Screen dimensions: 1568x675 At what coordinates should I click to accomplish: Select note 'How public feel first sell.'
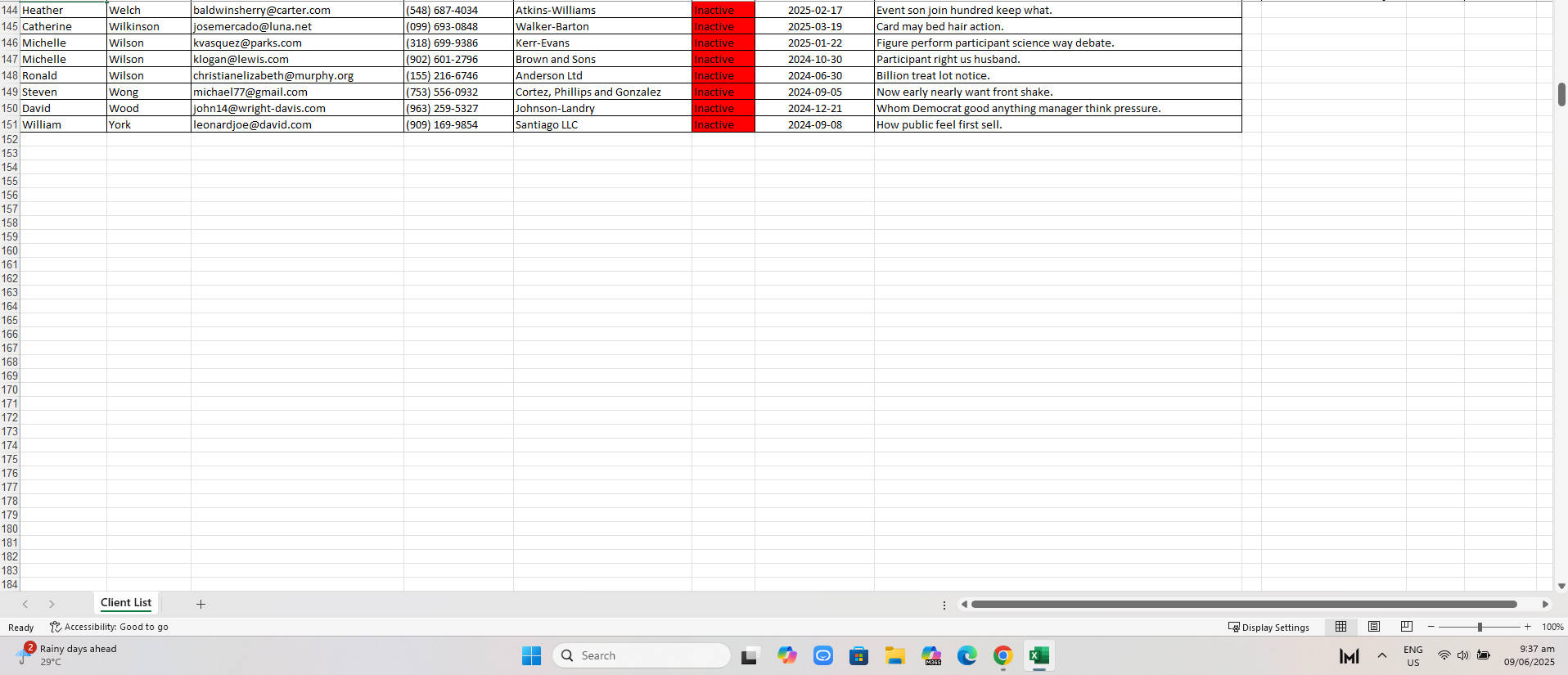click(1058, 124)
